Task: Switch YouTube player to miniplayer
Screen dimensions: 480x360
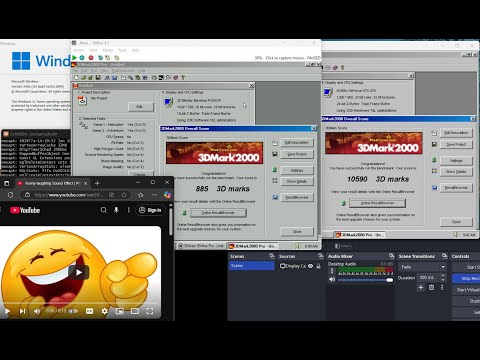Action: [x=119, y=311]
